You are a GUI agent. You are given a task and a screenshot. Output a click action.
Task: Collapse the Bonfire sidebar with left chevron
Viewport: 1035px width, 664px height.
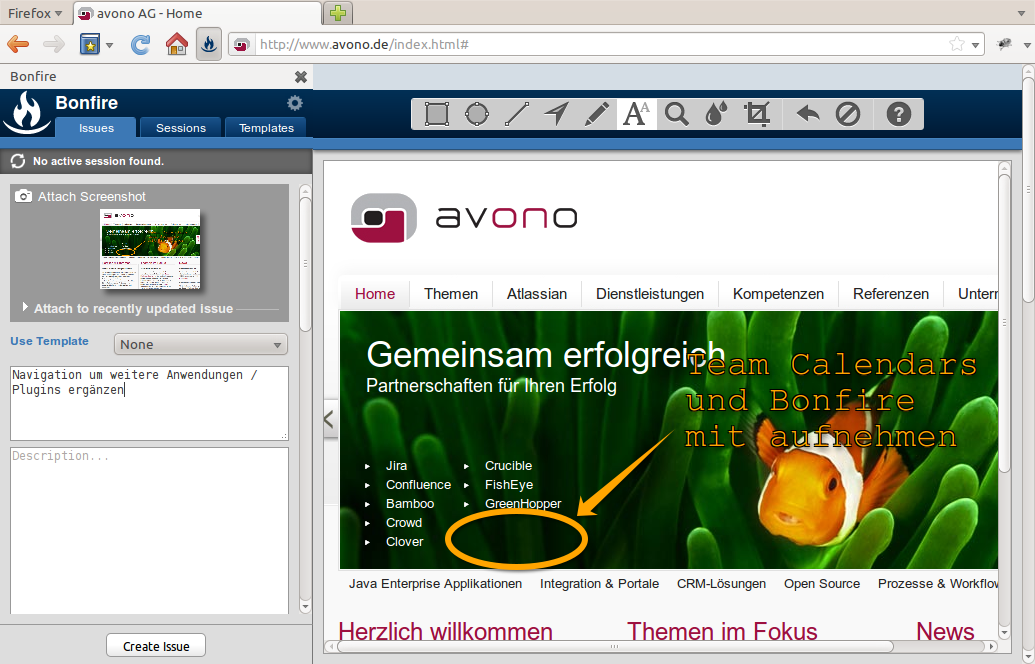(328, 420)
